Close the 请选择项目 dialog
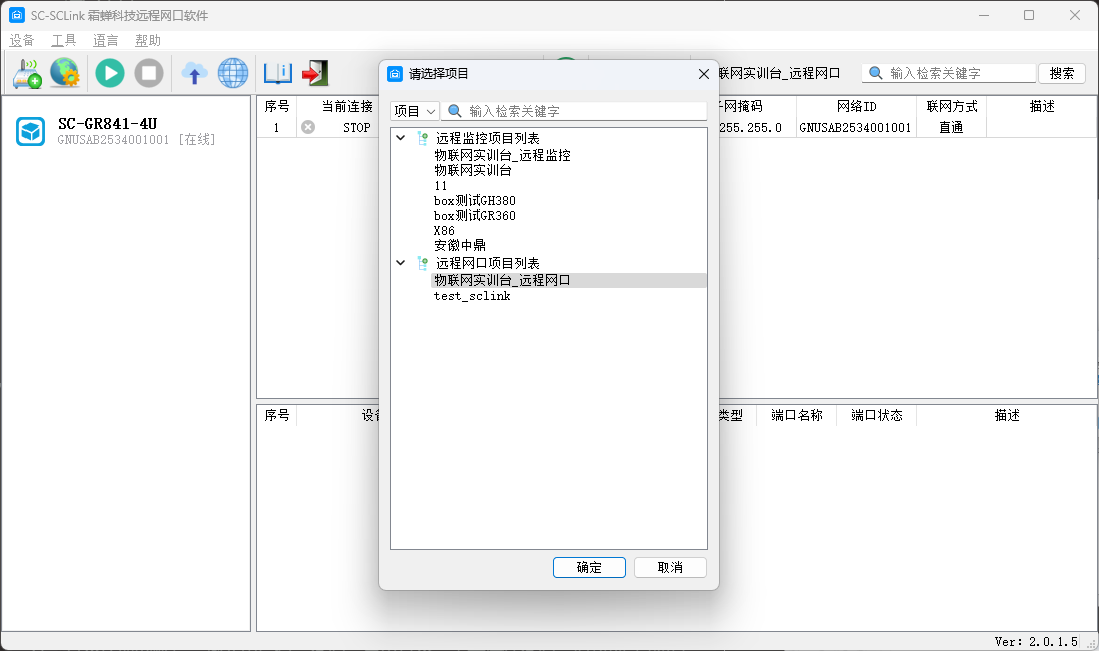The width and height of the screenshot is (1099, 651). 703,73
